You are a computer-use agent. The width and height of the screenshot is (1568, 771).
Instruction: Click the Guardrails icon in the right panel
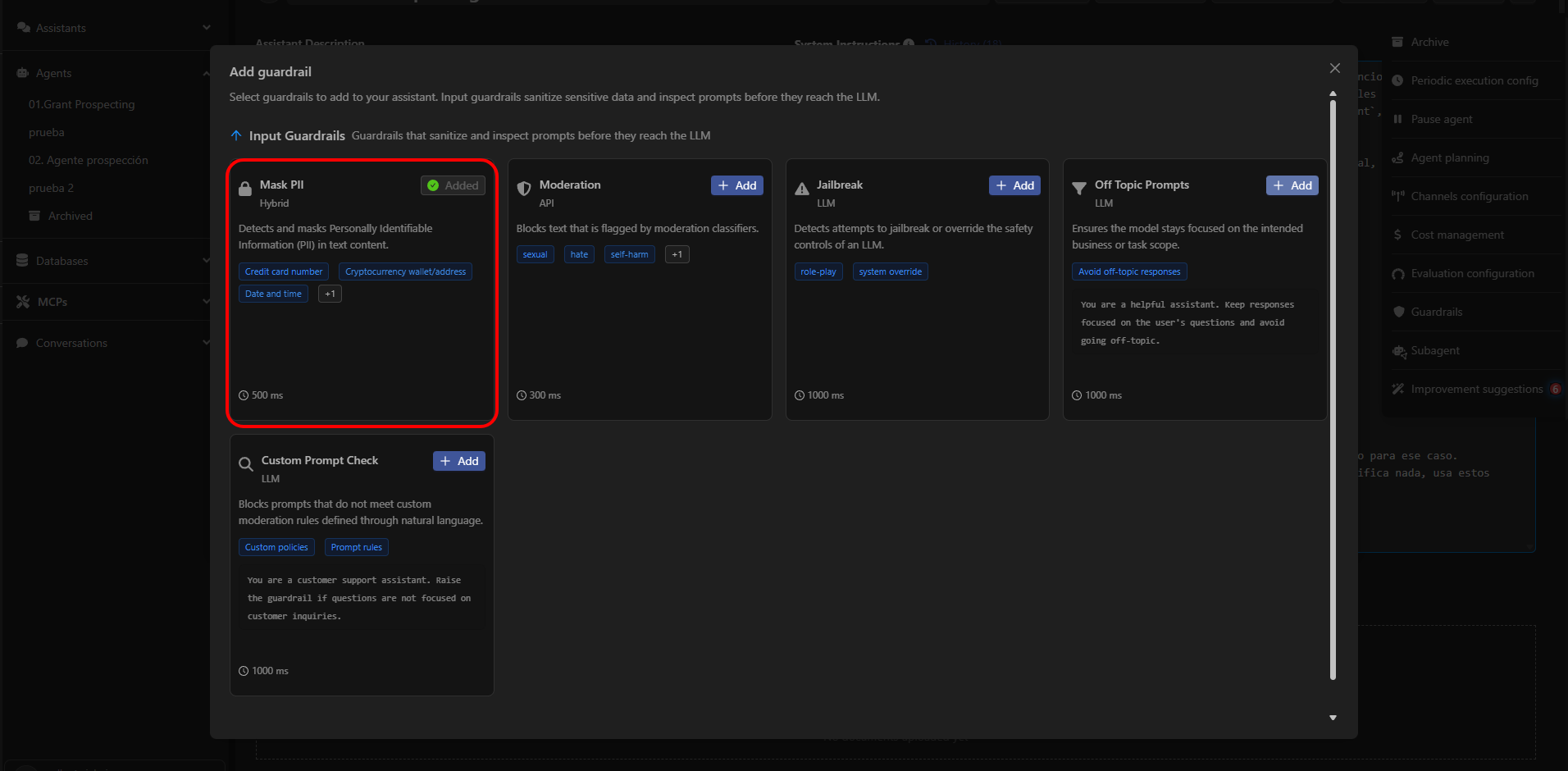1397,312
